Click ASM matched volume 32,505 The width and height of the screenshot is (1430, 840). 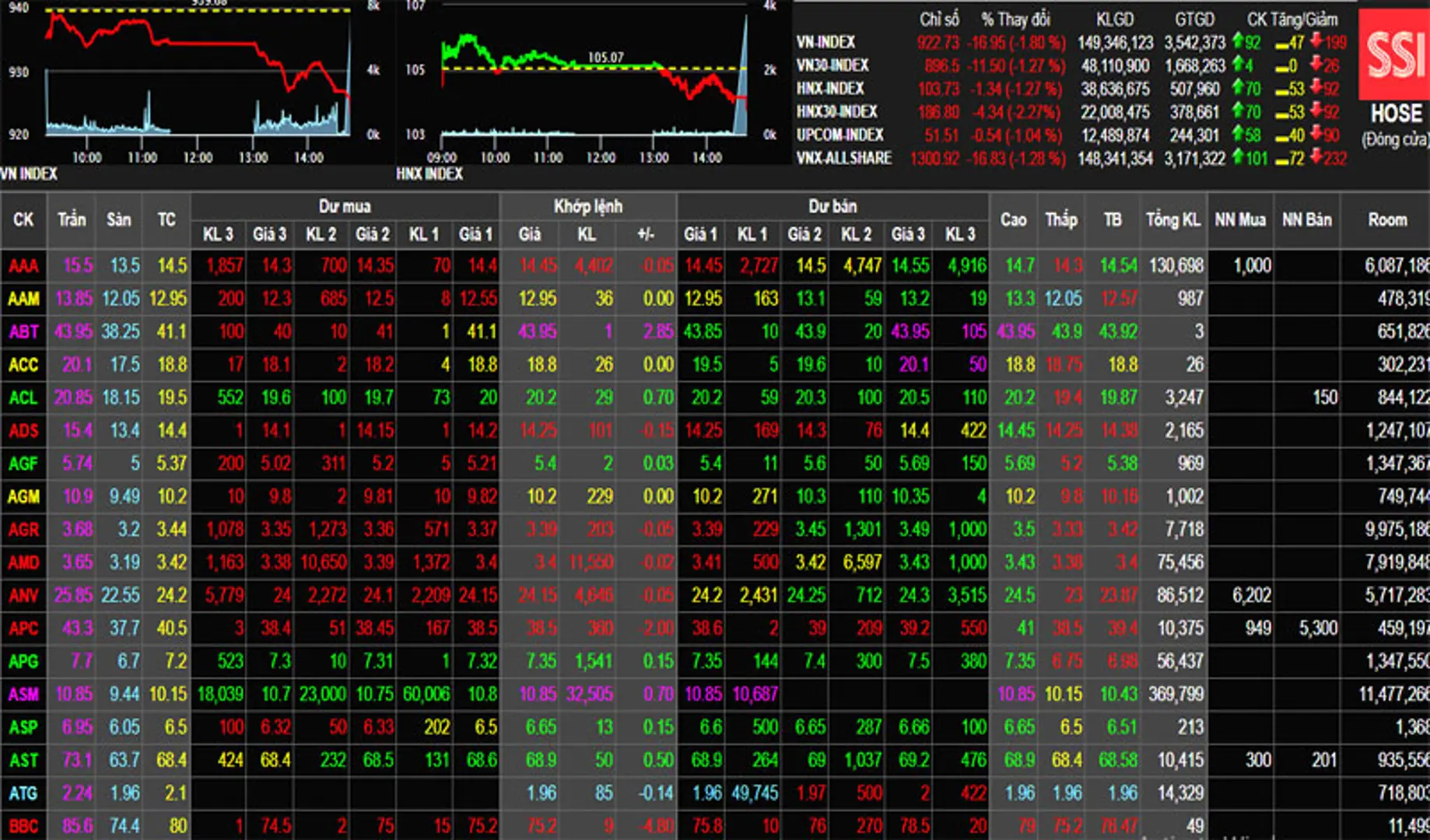click(x=590, y=695)
